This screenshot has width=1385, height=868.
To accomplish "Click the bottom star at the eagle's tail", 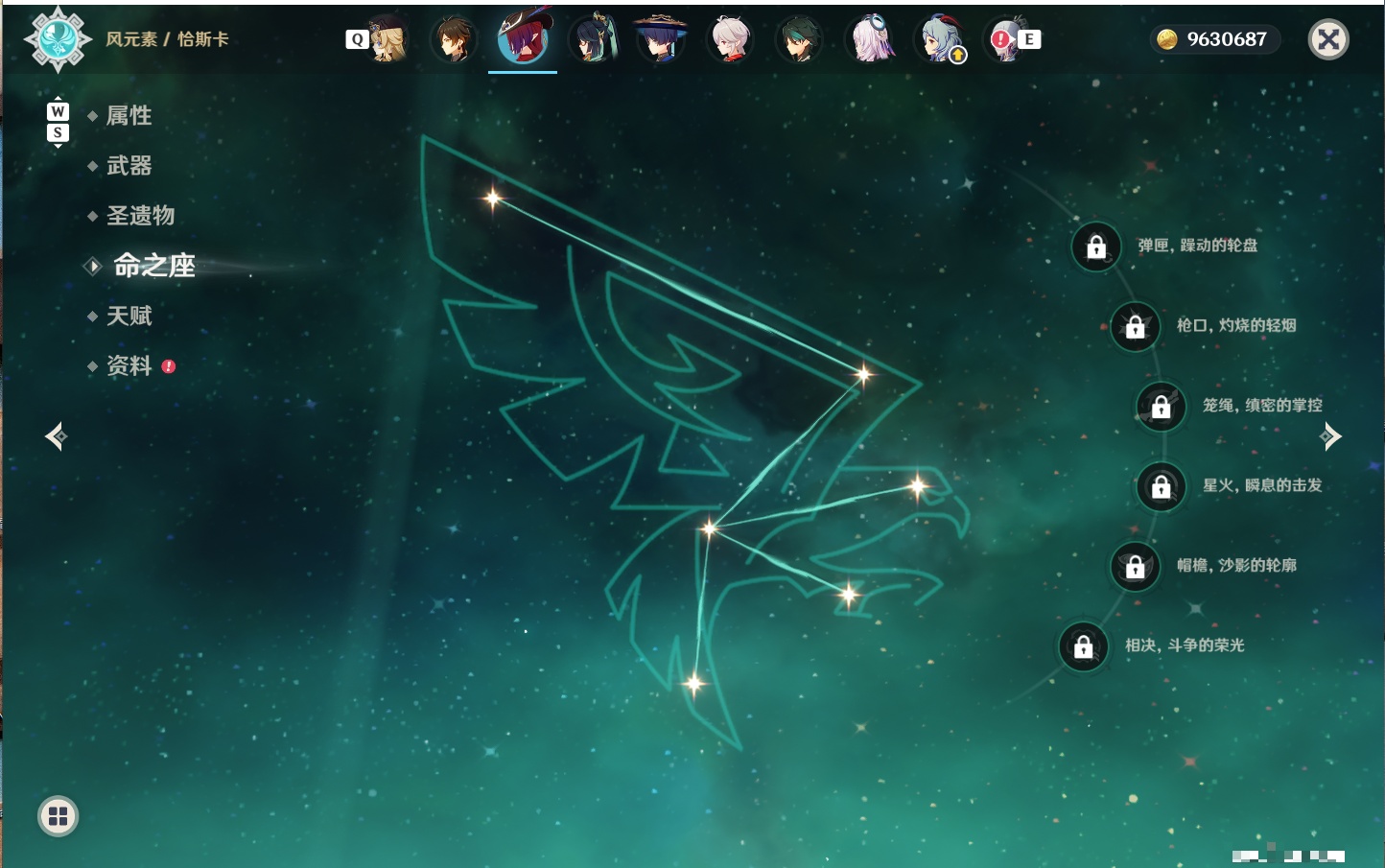I will 693,684.
